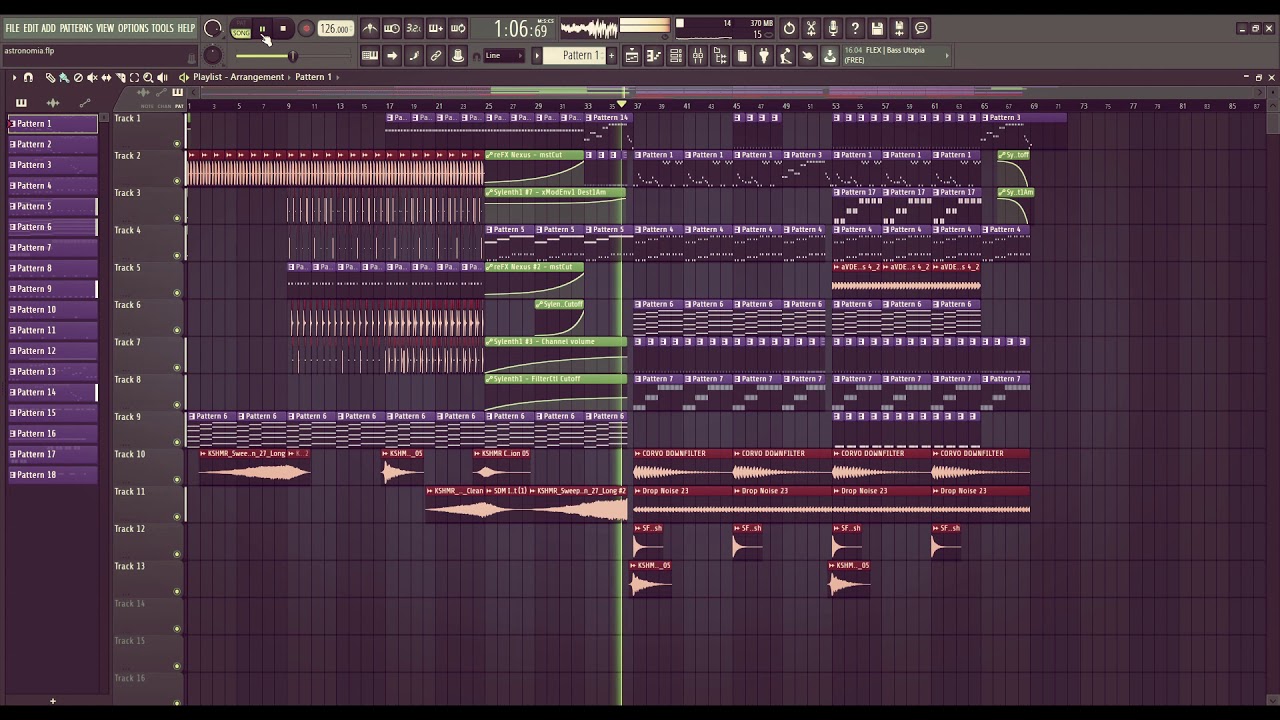Expand the Playlist options menu arrow
The height and width of the screenshot is (720, 1280).
[x=14, y=77]
